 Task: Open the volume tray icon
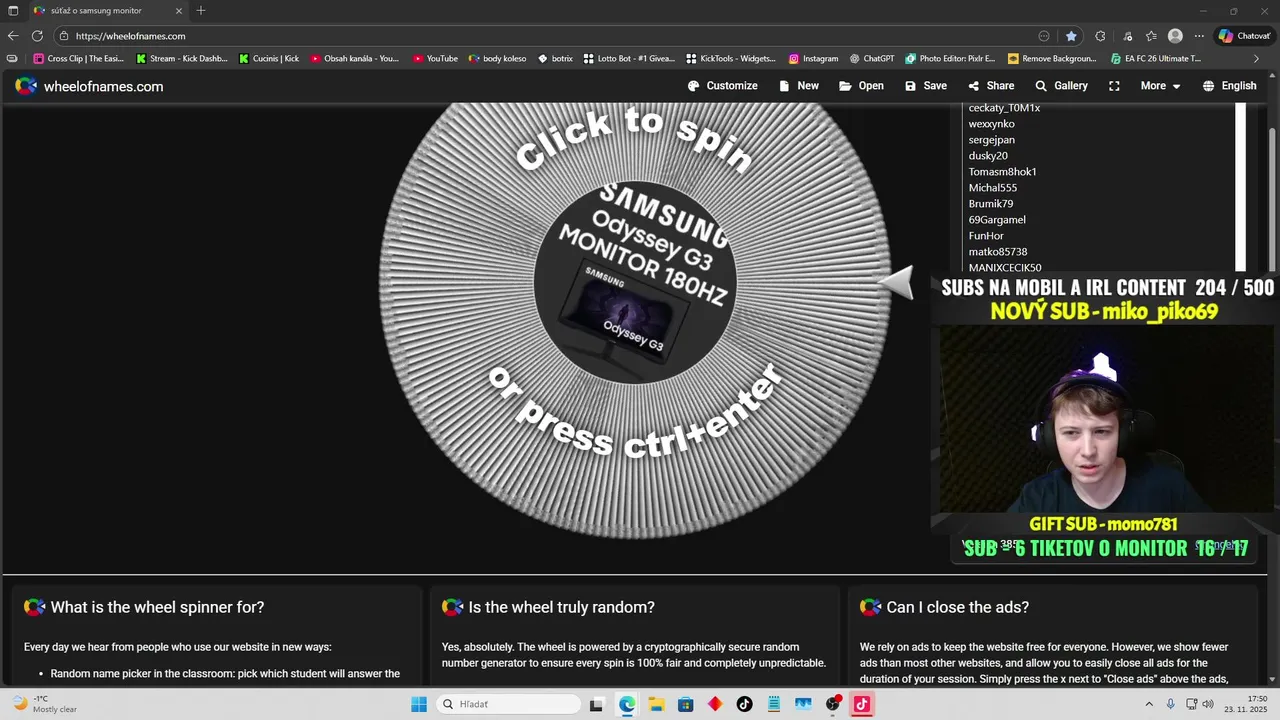[x=1210, y=704]
